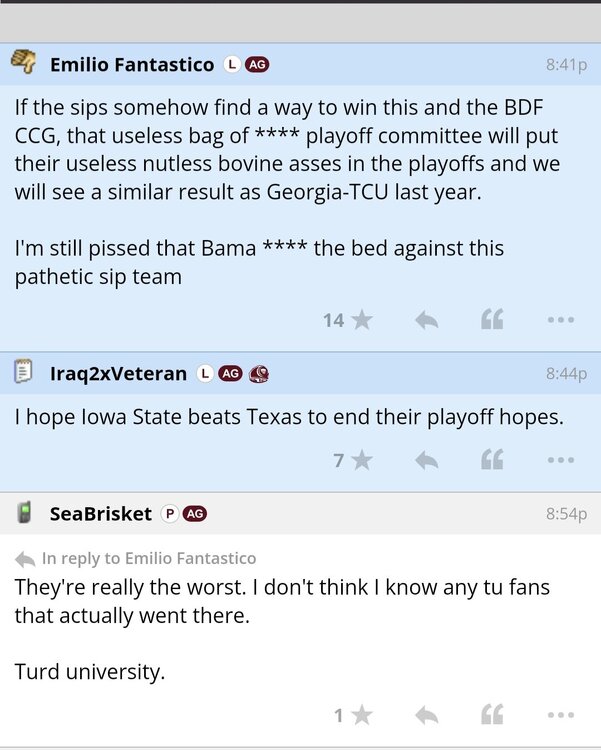Quote Iraq2xVeteran's post
The width and height of the screenshot is (601, 750).
[492, 460]
